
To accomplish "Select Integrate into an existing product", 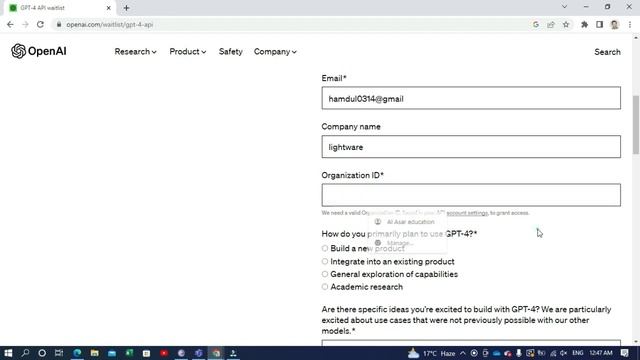I will 324,261.
